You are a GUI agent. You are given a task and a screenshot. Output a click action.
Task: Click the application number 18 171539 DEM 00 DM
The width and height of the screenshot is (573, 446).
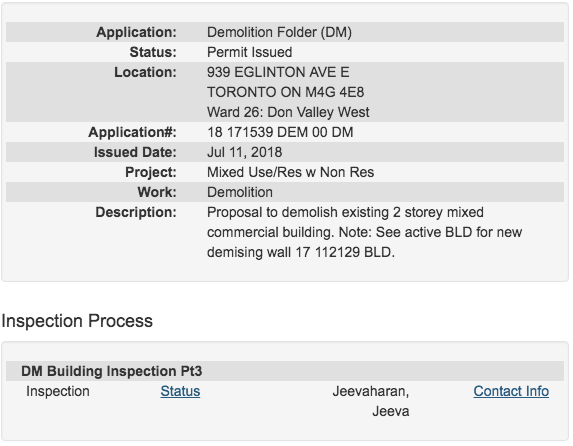pyautogui.click(x=280, y=132)
